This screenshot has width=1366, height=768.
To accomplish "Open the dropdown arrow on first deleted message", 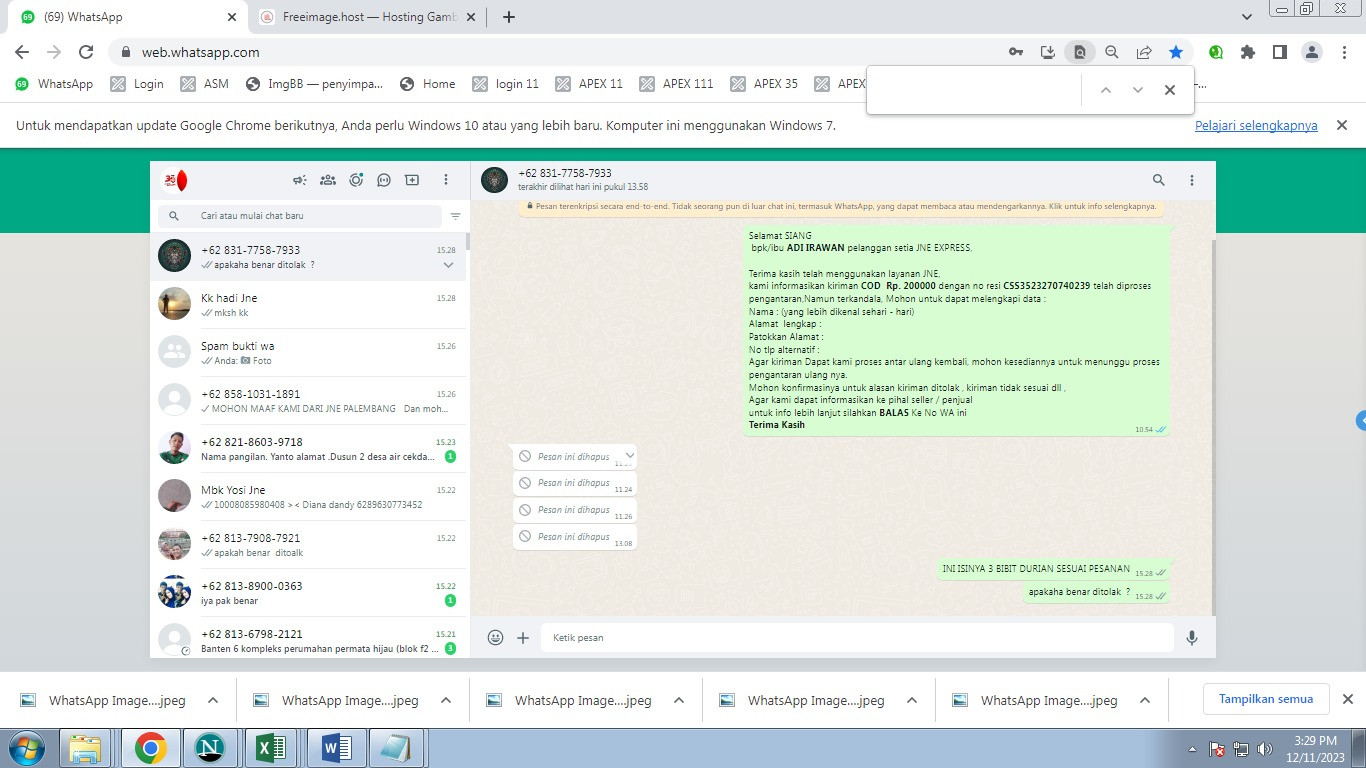I will pyautogui.click(x=629, y=455).
